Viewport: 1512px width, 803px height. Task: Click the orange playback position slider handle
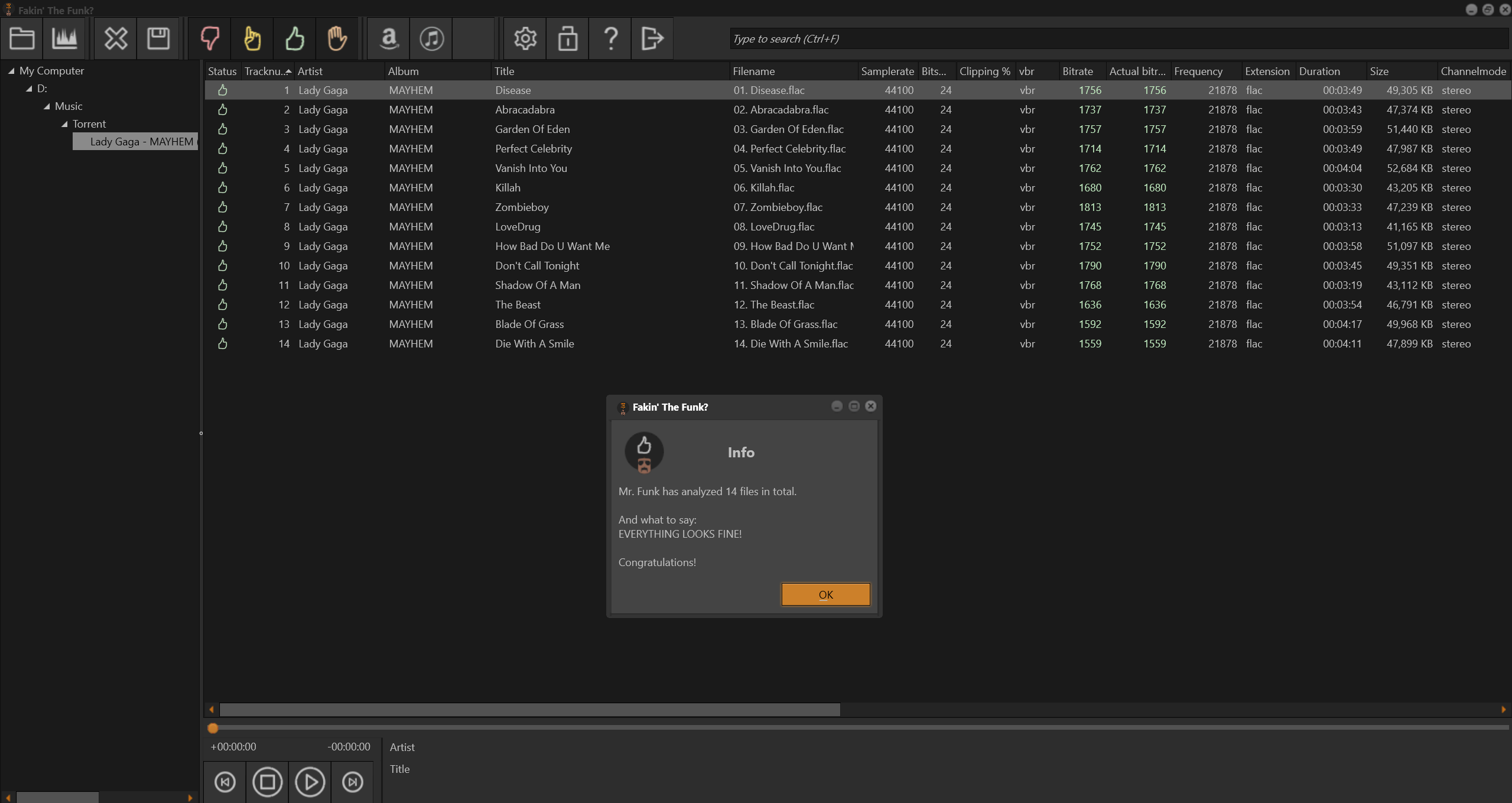[x=213, y=728]
